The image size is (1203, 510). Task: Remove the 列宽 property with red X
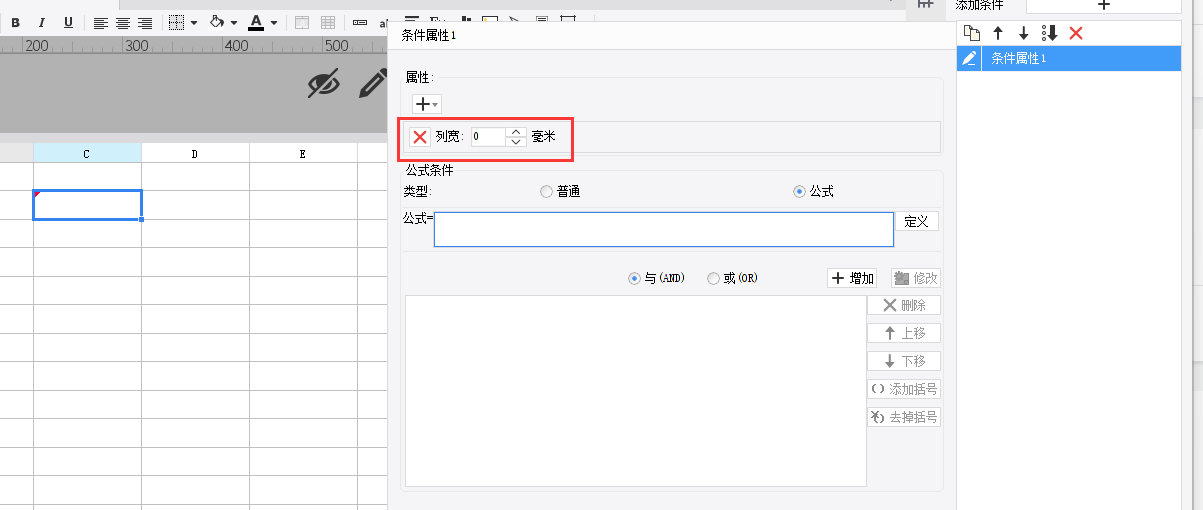[x=420, y=137]
